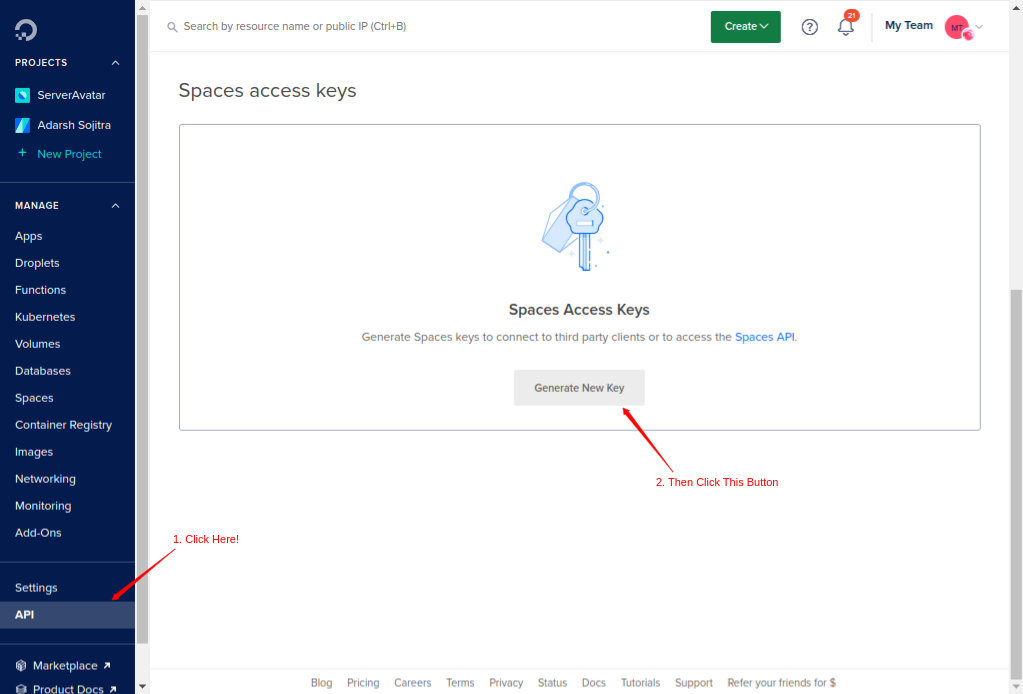Image resolution: width=1023 pixels, height=694 pixels.
Task: Click Refer your friends footer link
Action: [782, 683]
